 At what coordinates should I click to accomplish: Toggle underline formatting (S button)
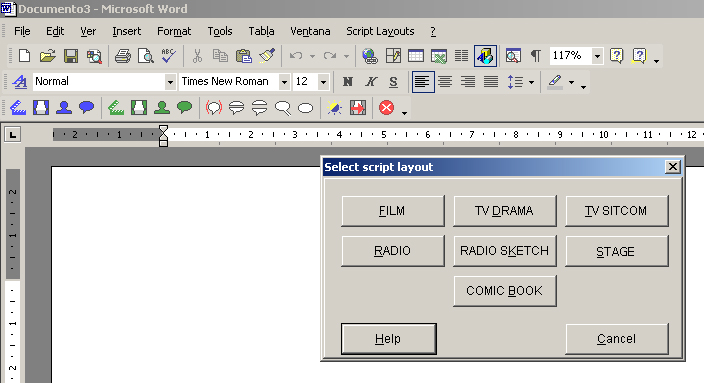pos(393,82)
